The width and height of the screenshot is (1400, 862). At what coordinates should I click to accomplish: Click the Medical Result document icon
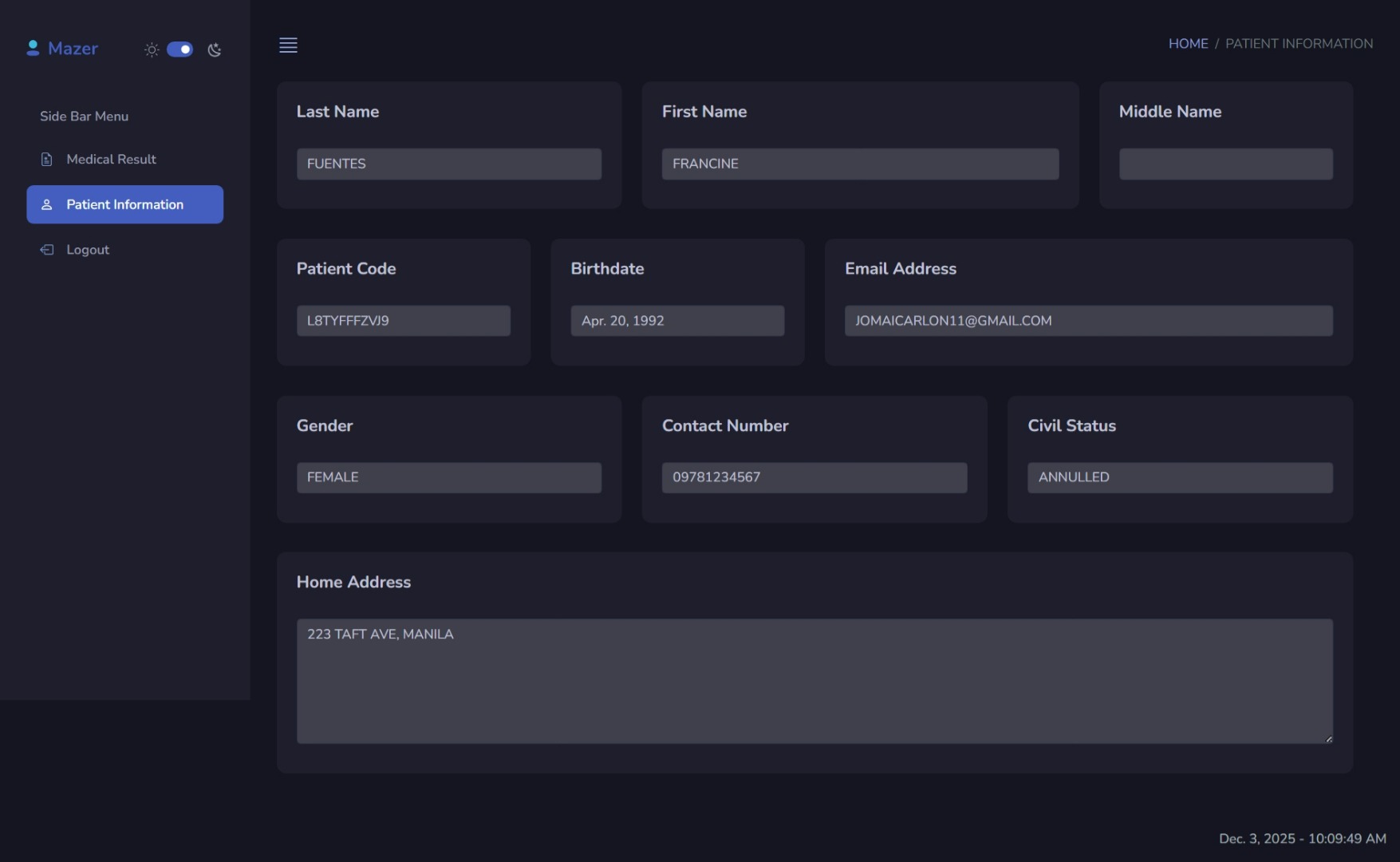[x=47, y=160]
